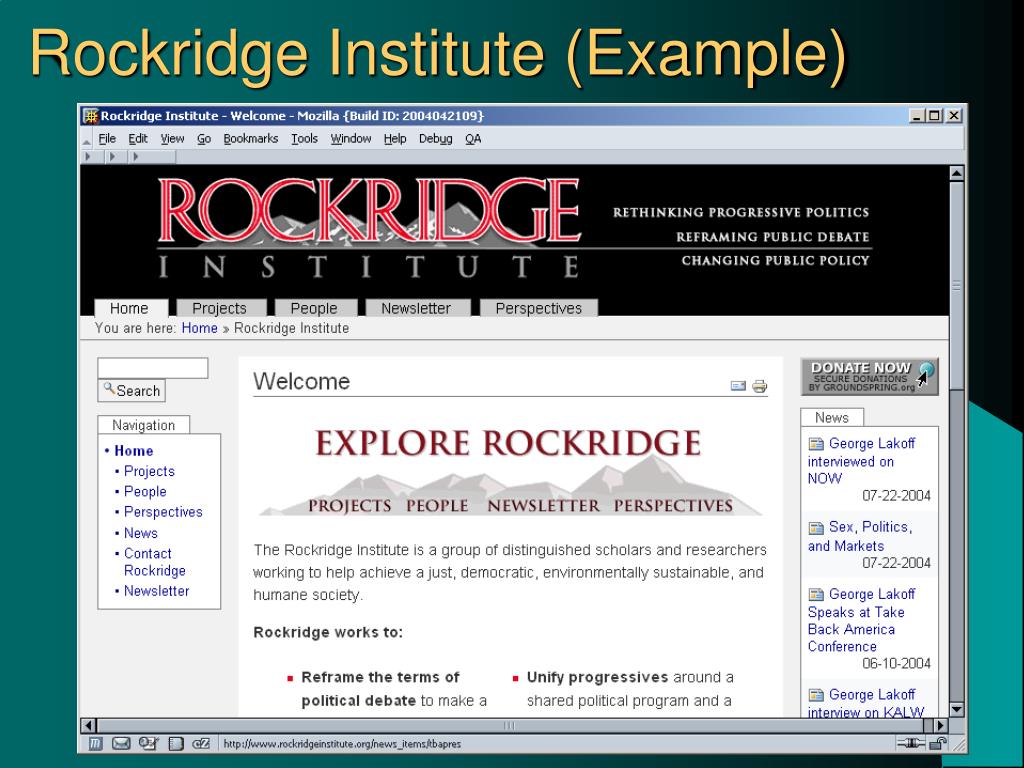Open Projects in the Navigation list
Image resolution: width=1024 pixels, height=768 pixels.
click(150, 471)
